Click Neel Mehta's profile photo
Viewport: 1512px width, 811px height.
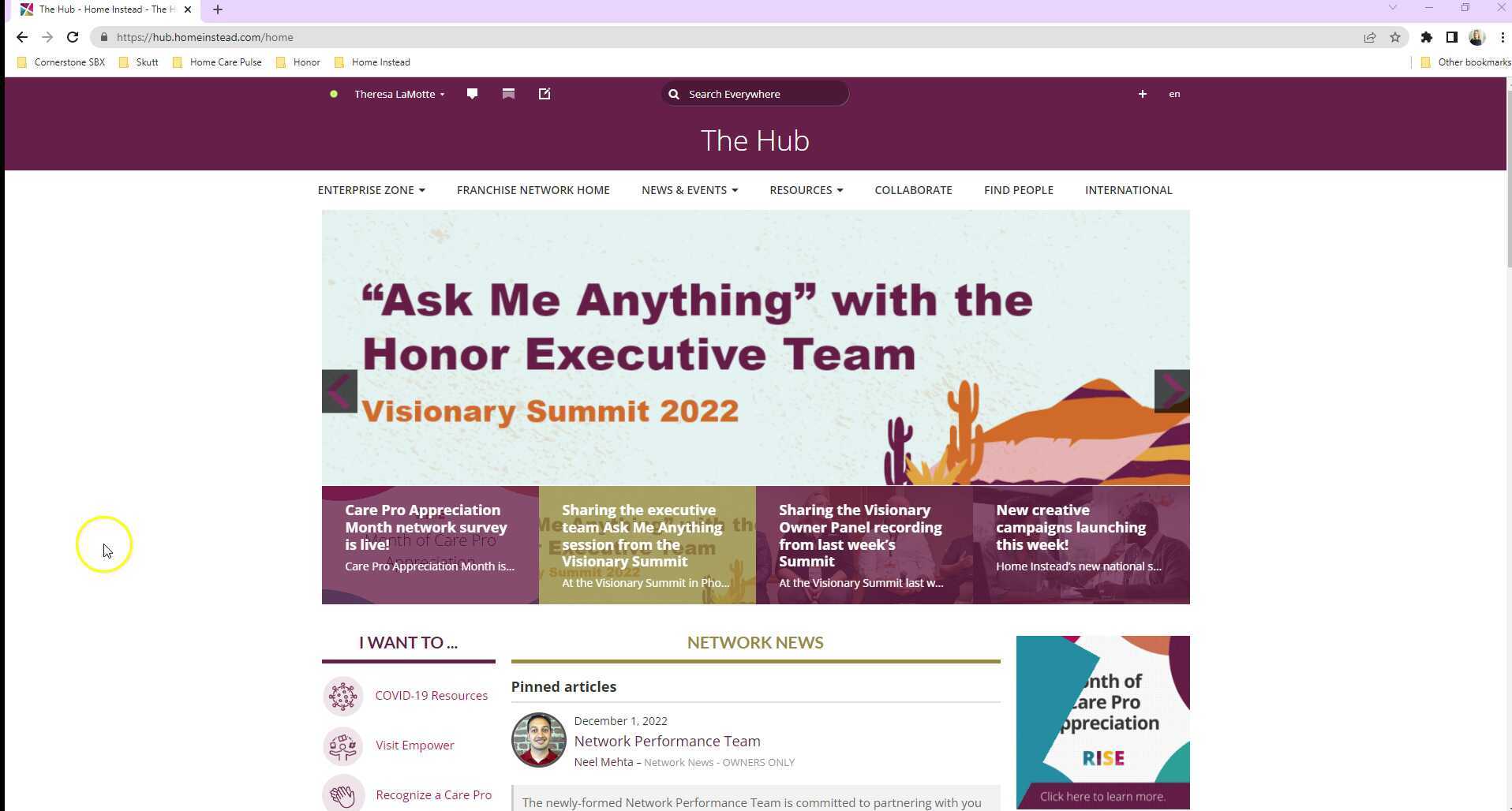pyautogui.click(x=538, y=740)
